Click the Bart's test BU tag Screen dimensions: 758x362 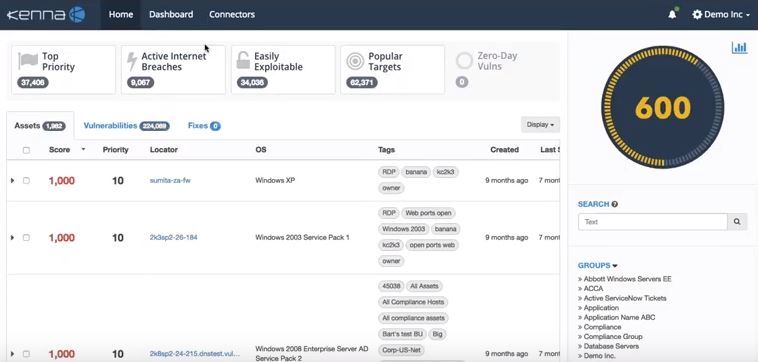pyautogui.click(x=402, y=334)
